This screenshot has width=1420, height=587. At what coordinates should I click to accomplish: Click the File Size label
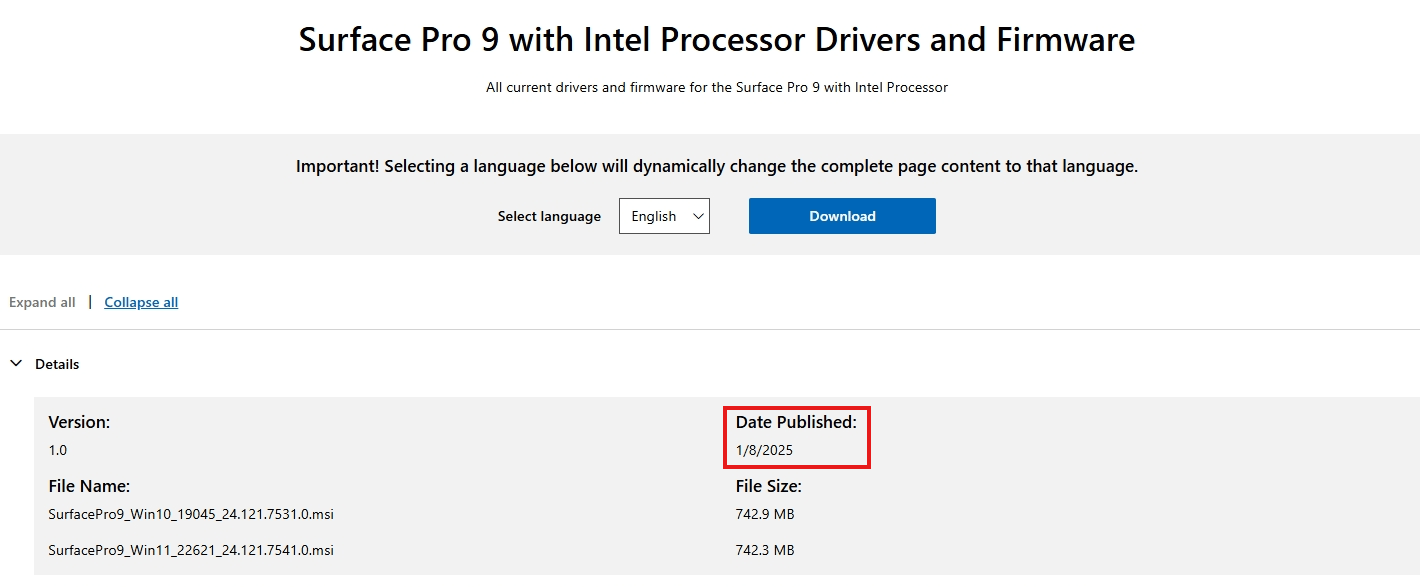[769, 486]
